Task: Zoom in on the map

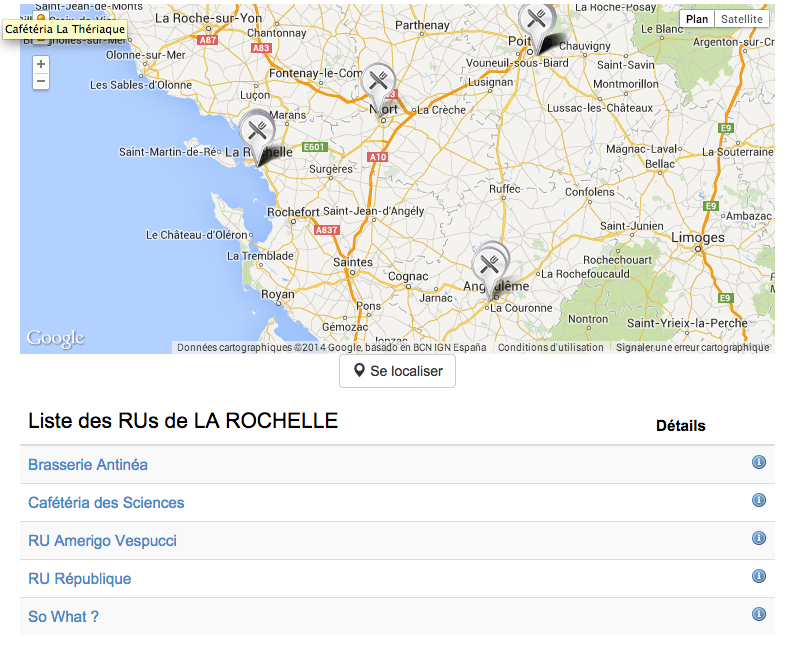Action: [x=41, y=64]
